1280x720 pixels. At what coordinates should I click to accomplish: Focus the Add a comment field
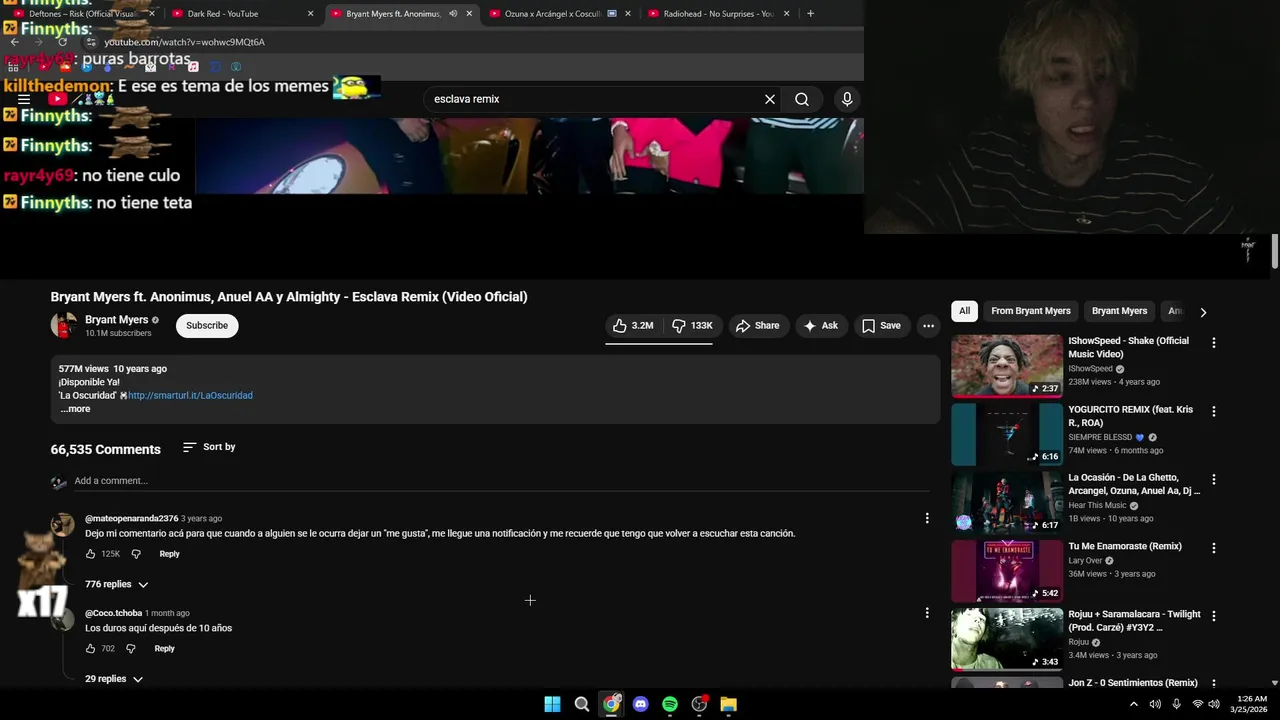(x=502, y=481)
